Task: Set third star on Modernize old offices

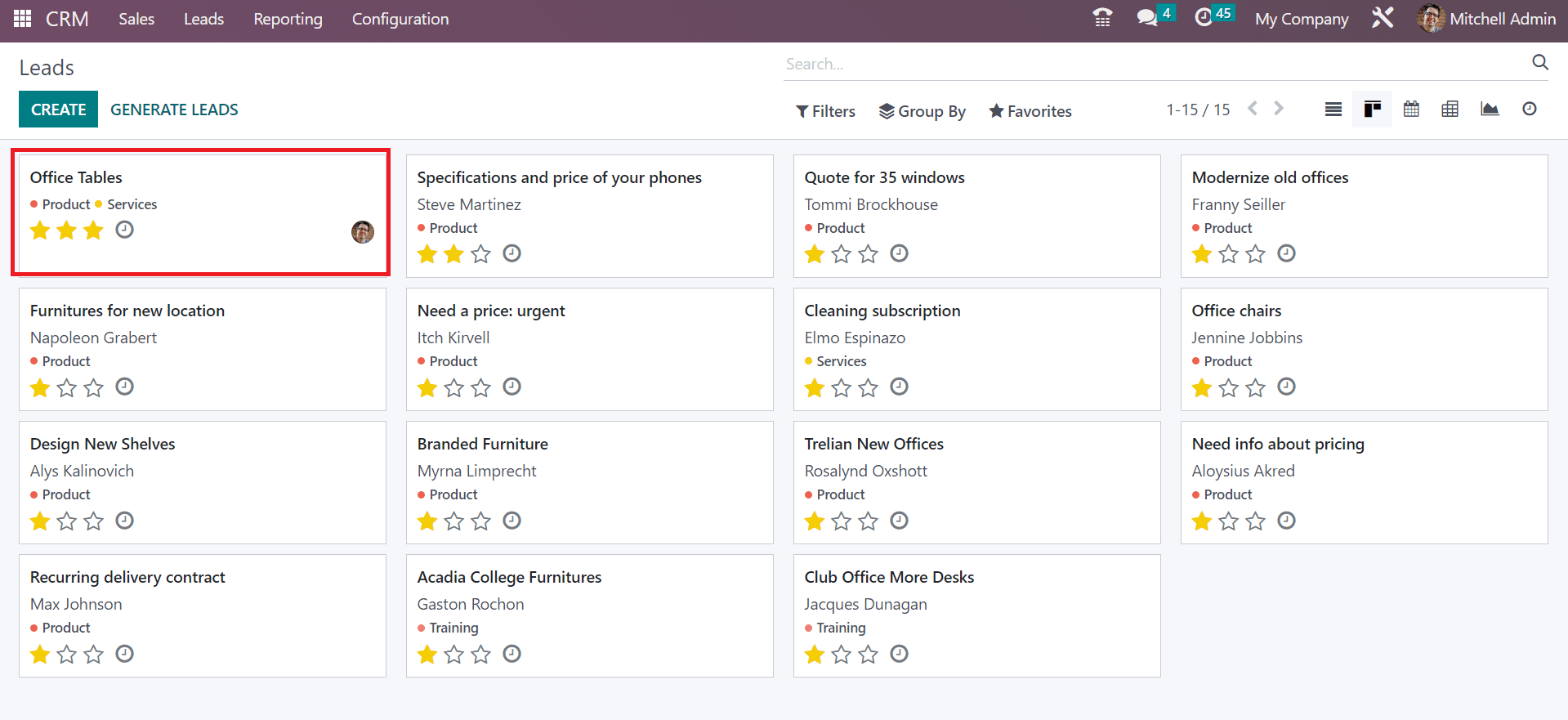Action: [1256, 254]
